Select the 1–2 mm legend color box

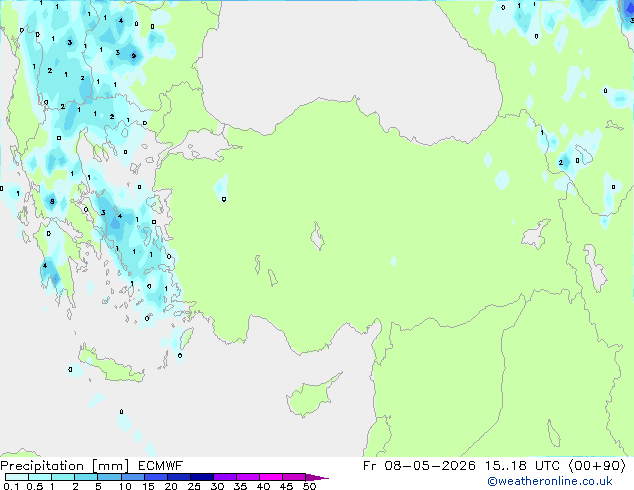tap(63, 477)
